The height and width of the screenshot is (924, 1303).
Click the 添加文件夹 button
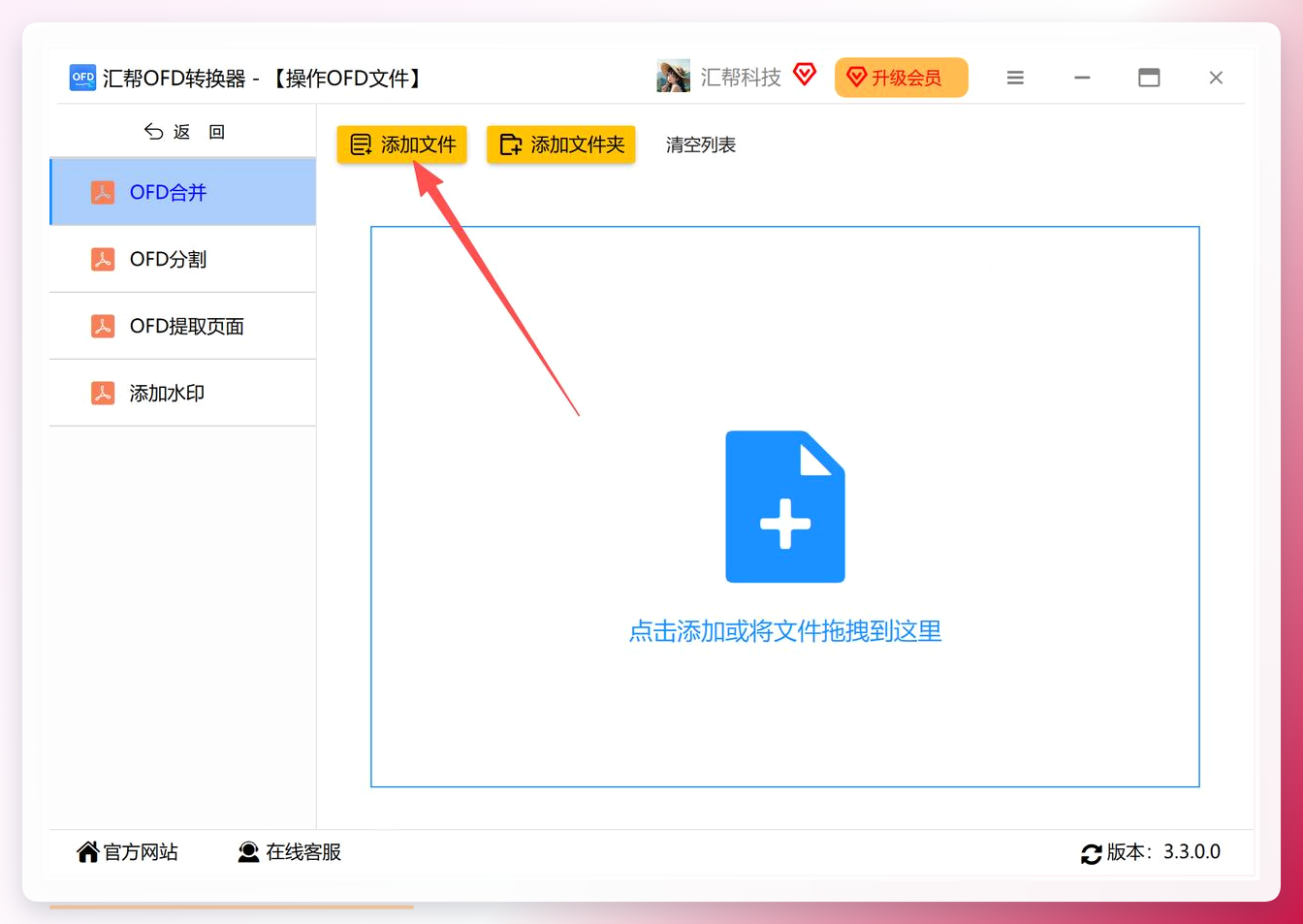561,144
